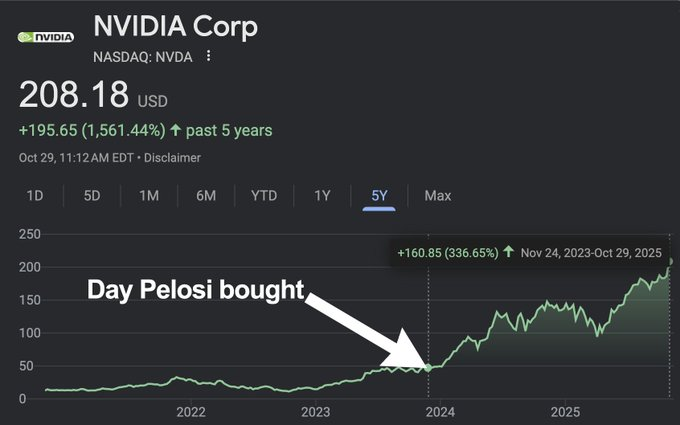
Task: Click the NVIDIA Corp title
Action: [175, 27]
